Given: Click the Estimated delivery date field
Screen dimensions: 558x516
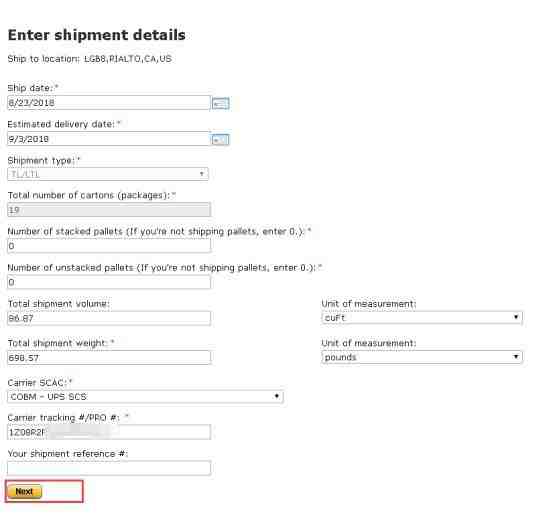Looking at the screenshot, I should [x=109, y=139].
